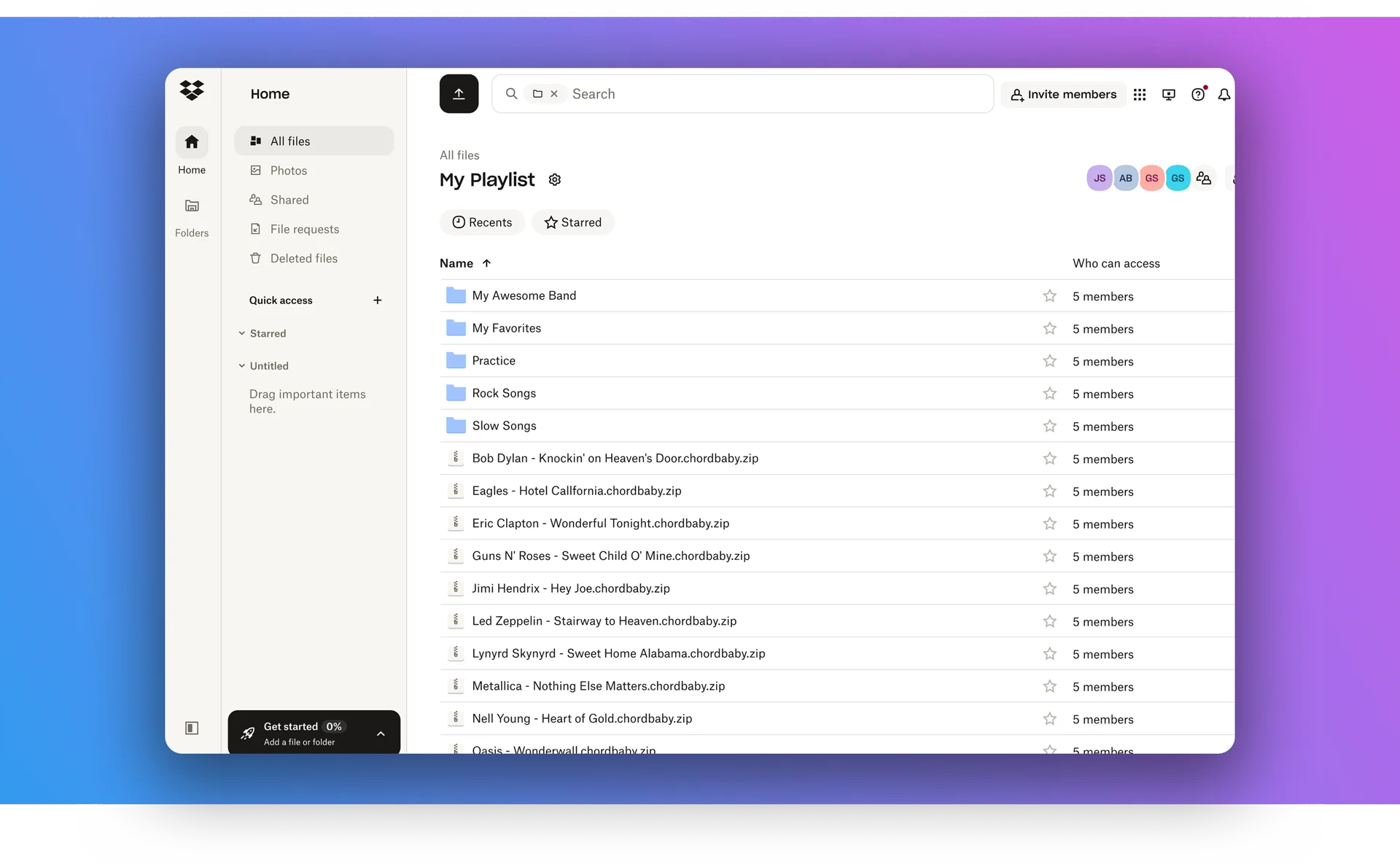Click the AB member avatar
This screenshot has width=1400, height=864.
(x=1125, y=178)
